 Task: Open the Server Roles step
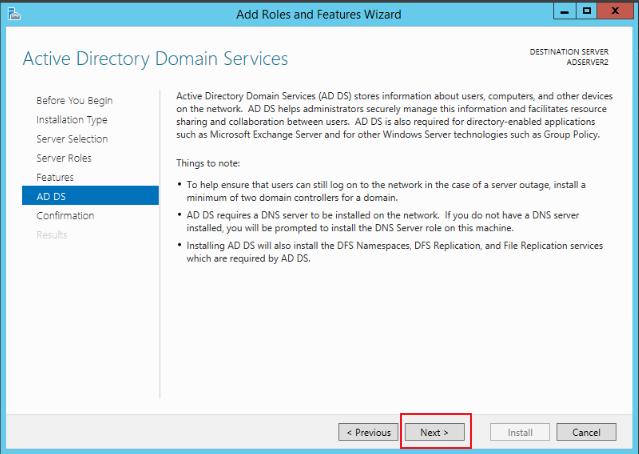[x=64, y=158]
